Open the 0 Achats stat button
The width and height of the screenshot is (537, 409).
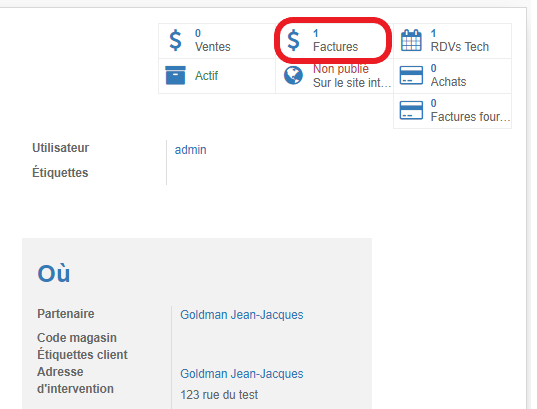coord(452,76)
